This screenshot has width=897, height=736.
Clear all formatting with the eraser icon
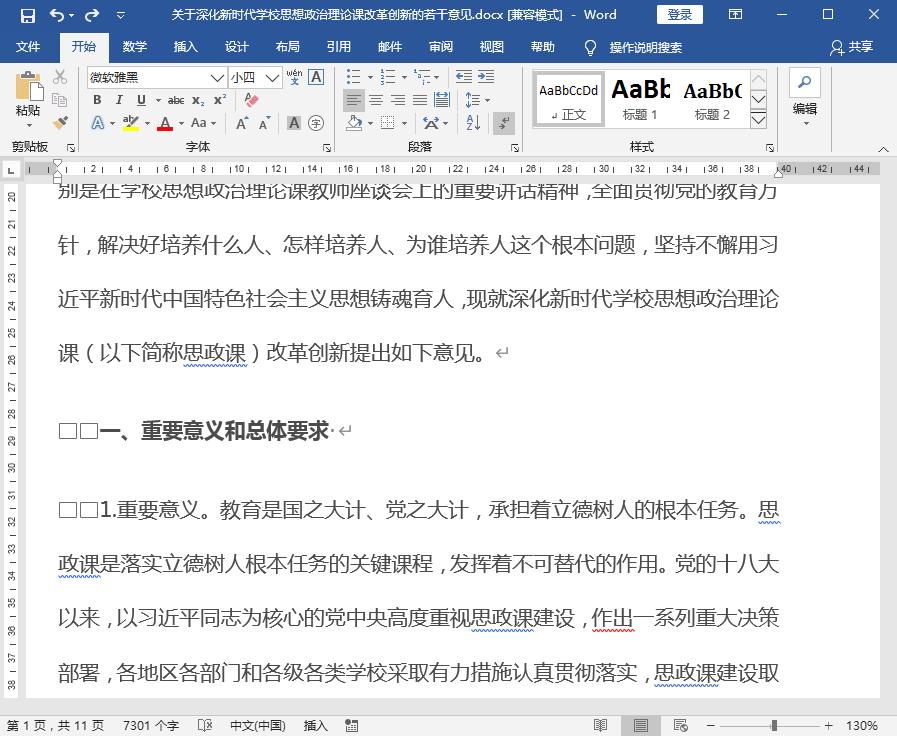[249, 98]
